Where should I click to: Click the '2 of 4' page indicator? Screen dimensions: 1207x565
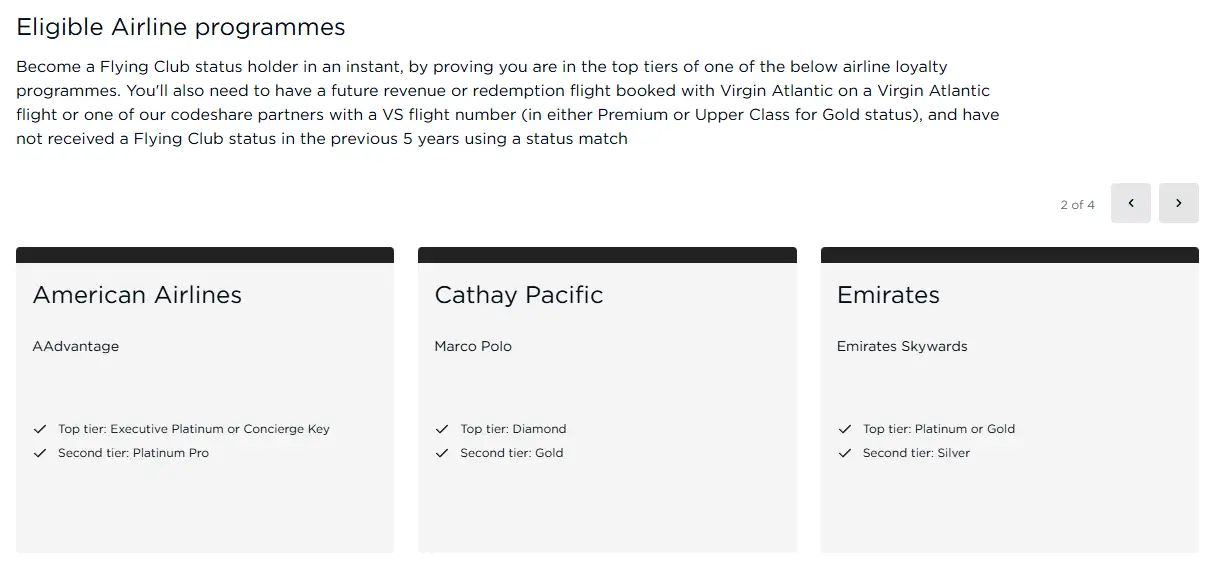[x=1077, y=204]
